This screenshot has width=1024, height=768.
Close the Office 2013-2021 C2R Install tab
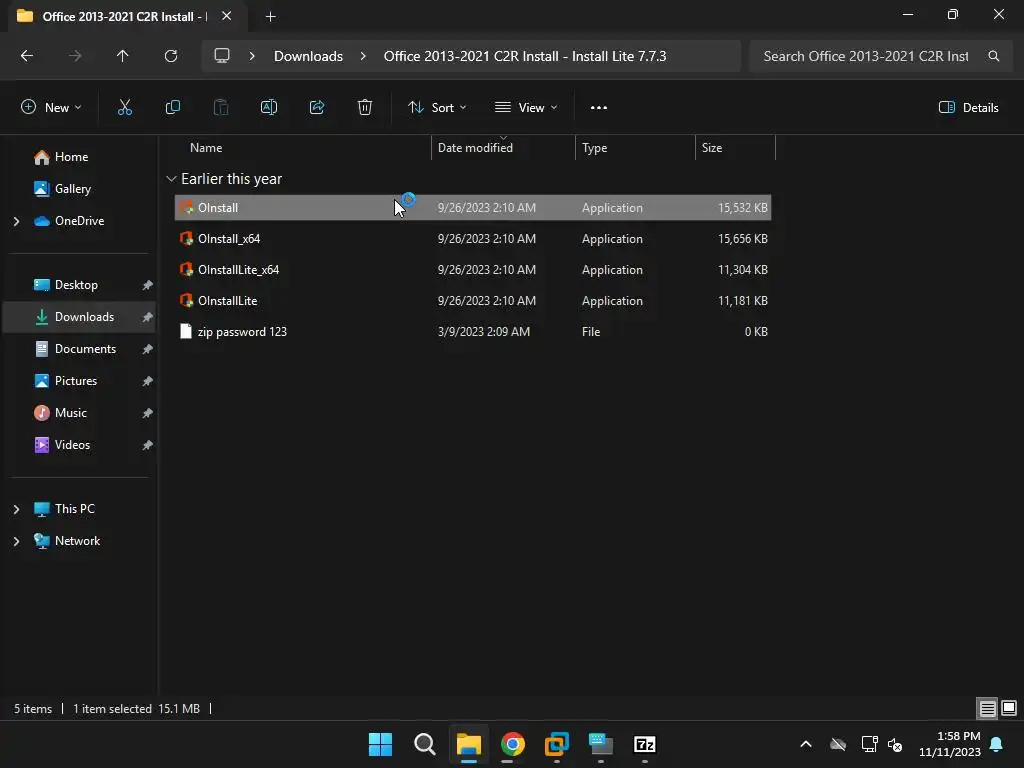(227, 16)
